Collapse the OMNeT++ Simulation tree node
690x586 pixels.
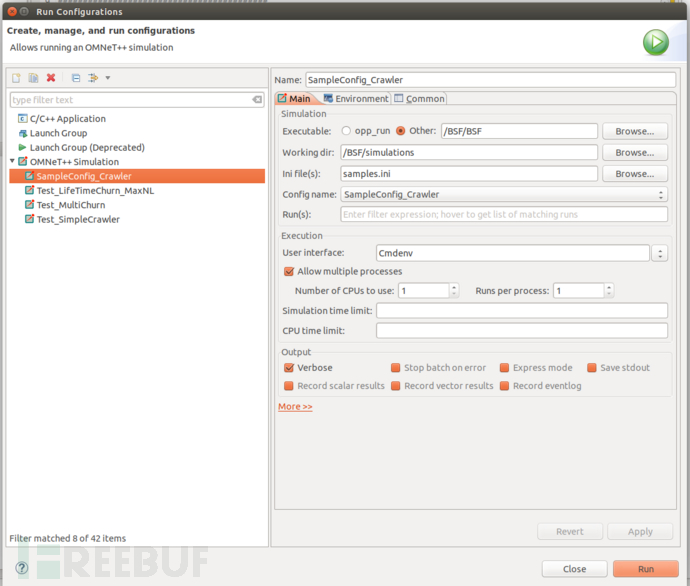(12, 161)
